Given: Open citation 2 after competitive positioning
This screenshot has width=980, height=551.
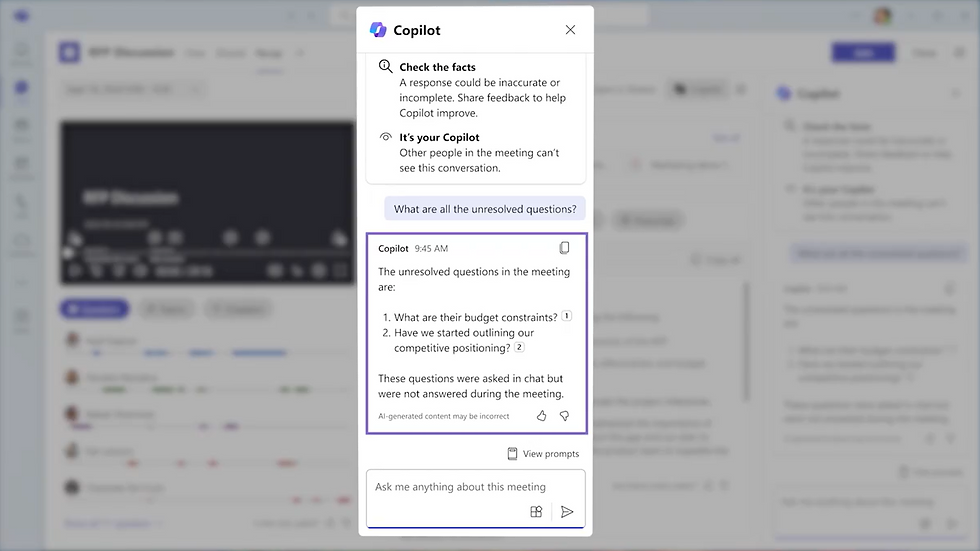Looking at the screenshot, I should point(519,347).
